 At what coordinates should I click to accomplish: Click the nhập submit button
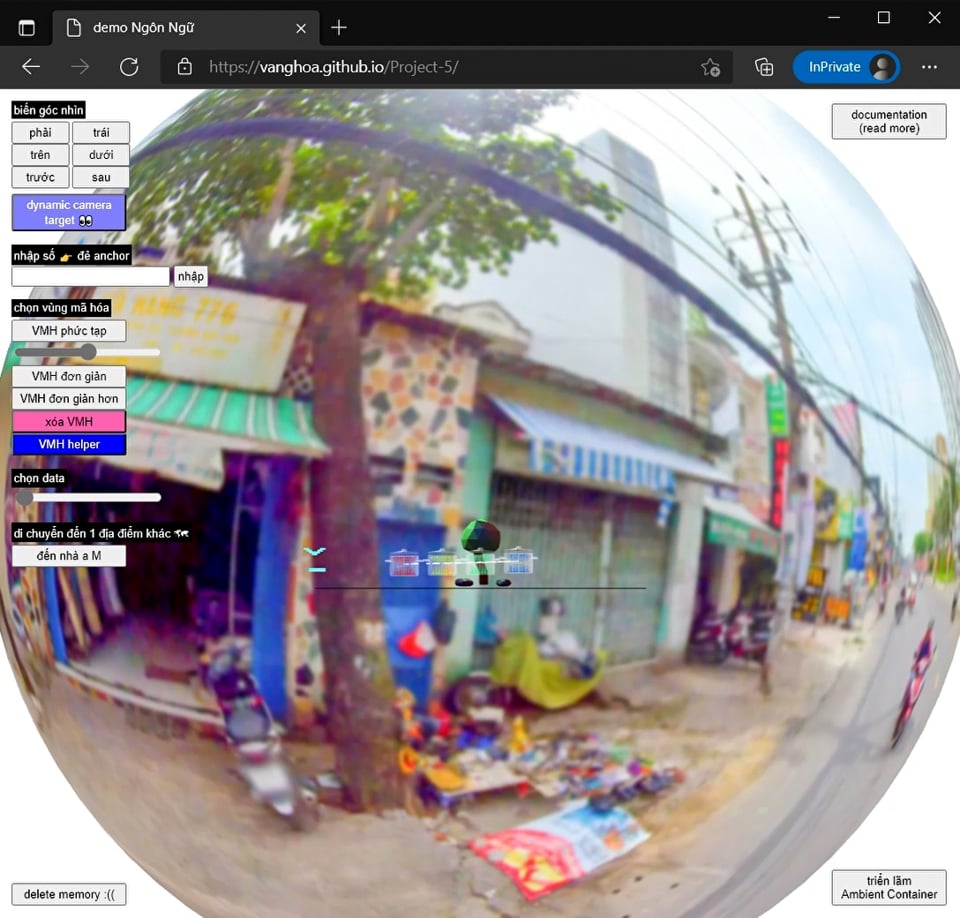point(190,276)
